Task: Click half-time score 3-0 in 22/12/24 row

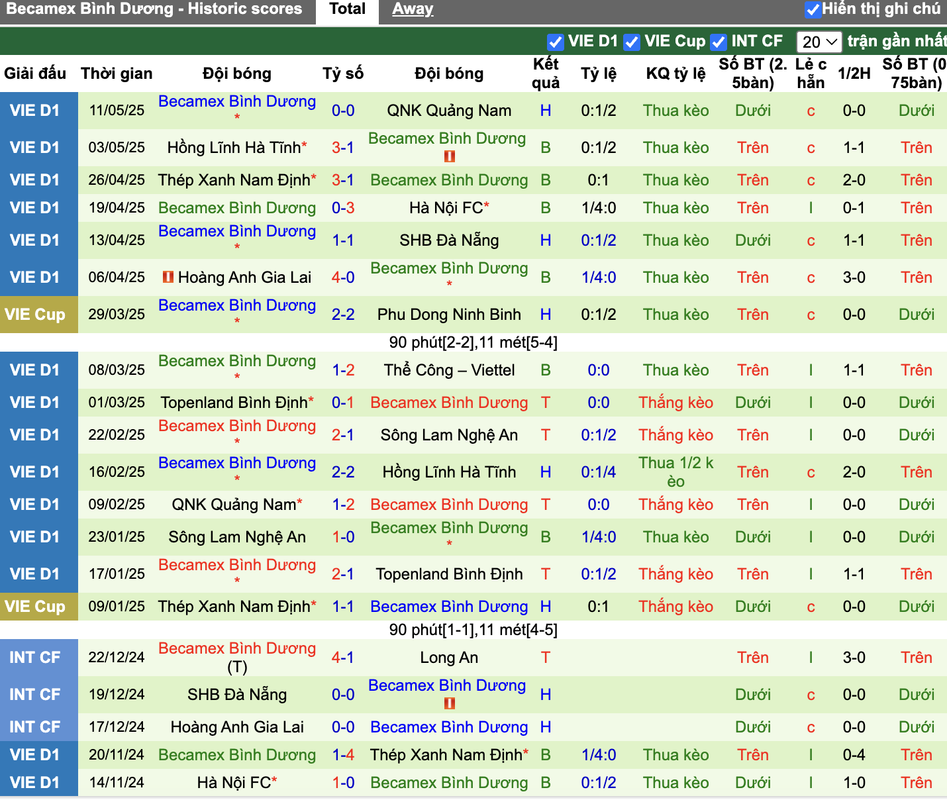Action: 854,658
